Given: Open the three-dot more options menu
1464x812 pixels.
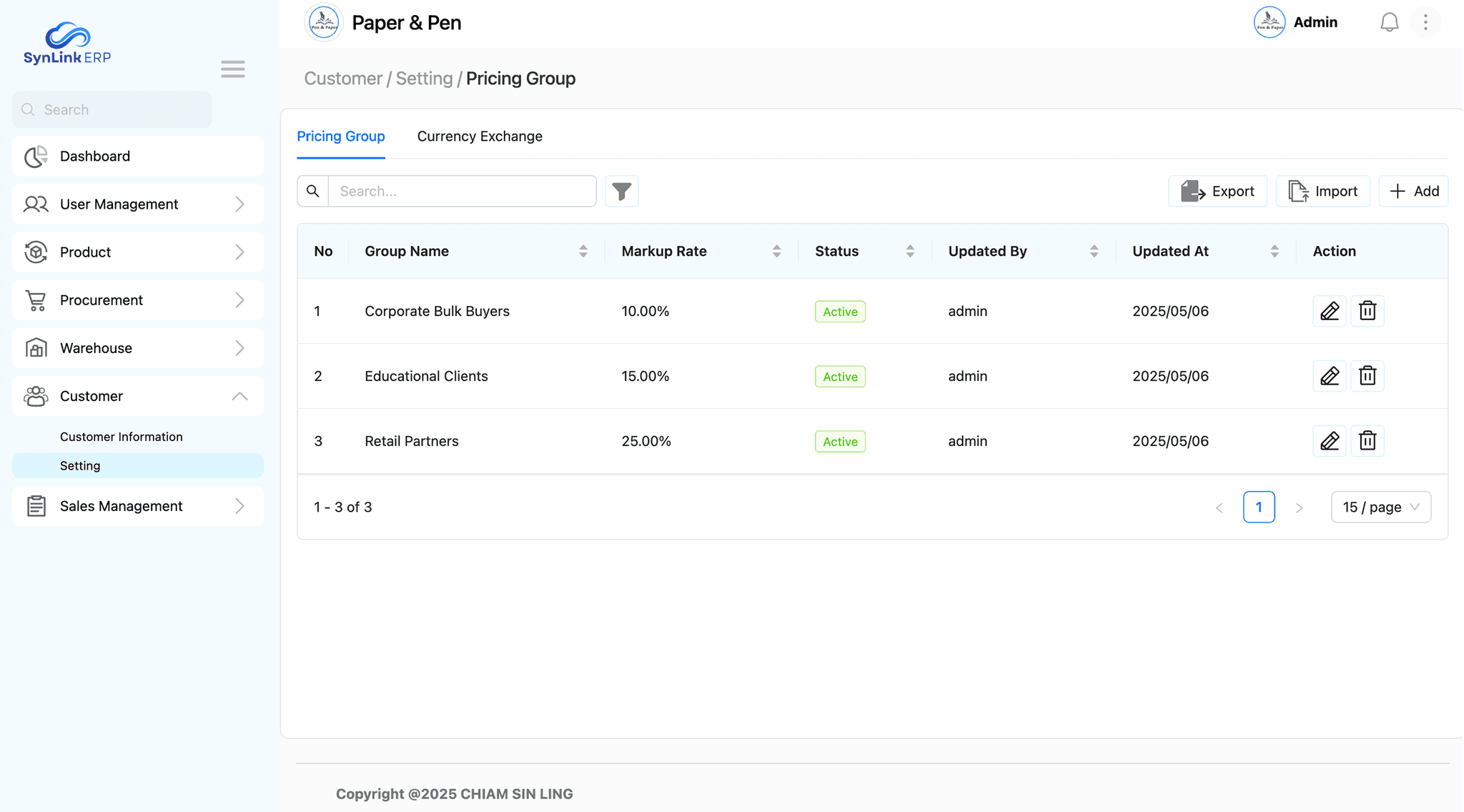Looking at the screenshot, I should coord(1425,23).
